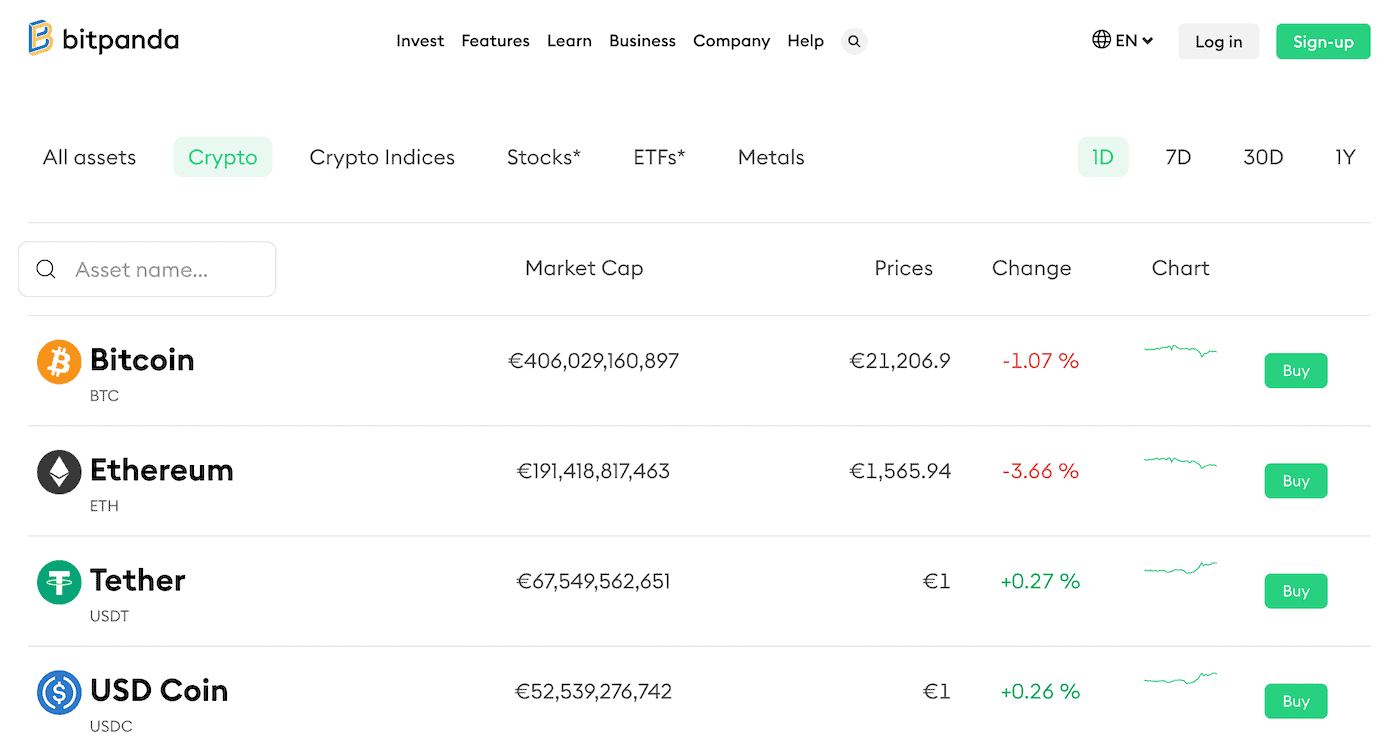Click the -3.66 % Ethereum change
The width and height of the screenshot is (1400, 753).
point(1040,471)
